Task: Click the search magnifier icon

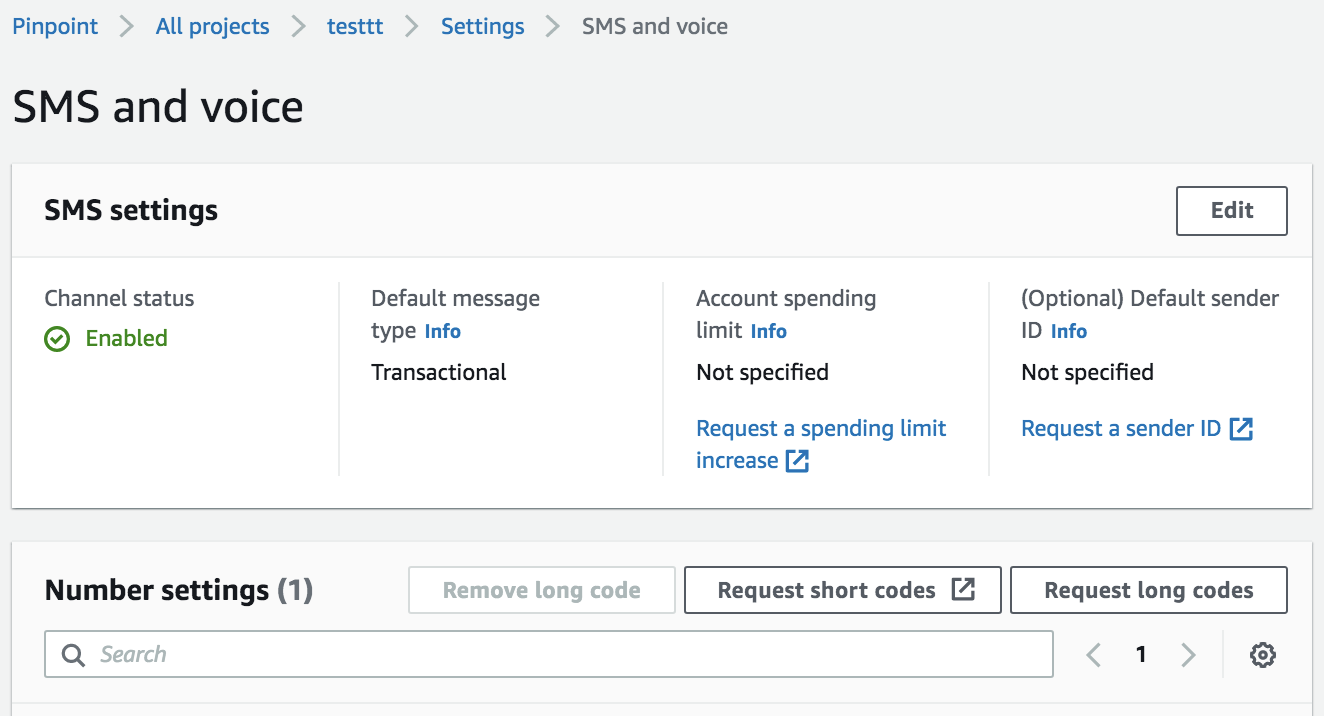Action: 73,655
